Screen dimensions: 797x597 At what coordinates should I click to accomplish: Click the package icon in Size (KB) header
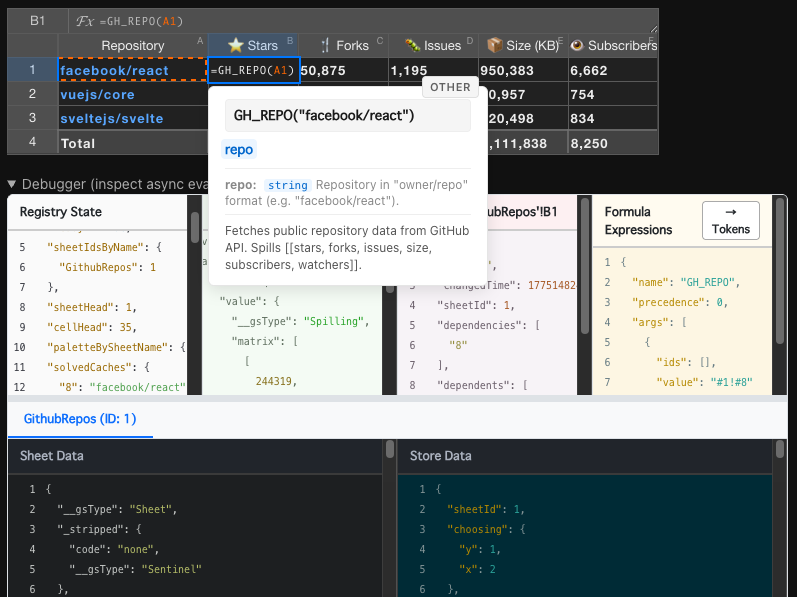point(494,45)
